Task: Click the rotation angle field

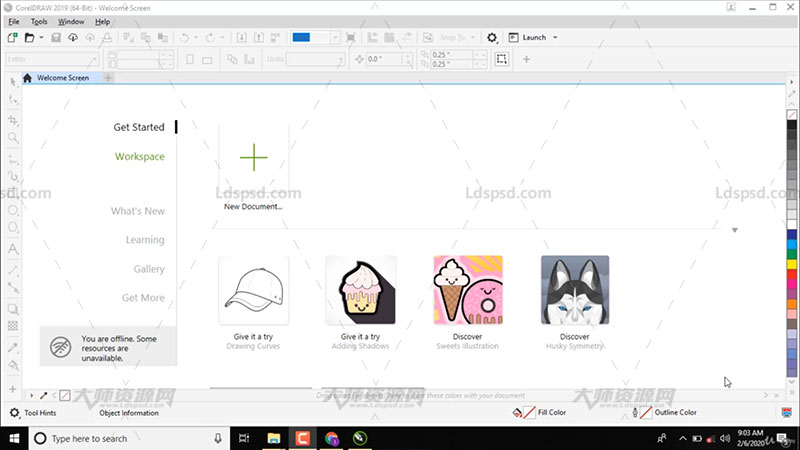Action: 386,59
